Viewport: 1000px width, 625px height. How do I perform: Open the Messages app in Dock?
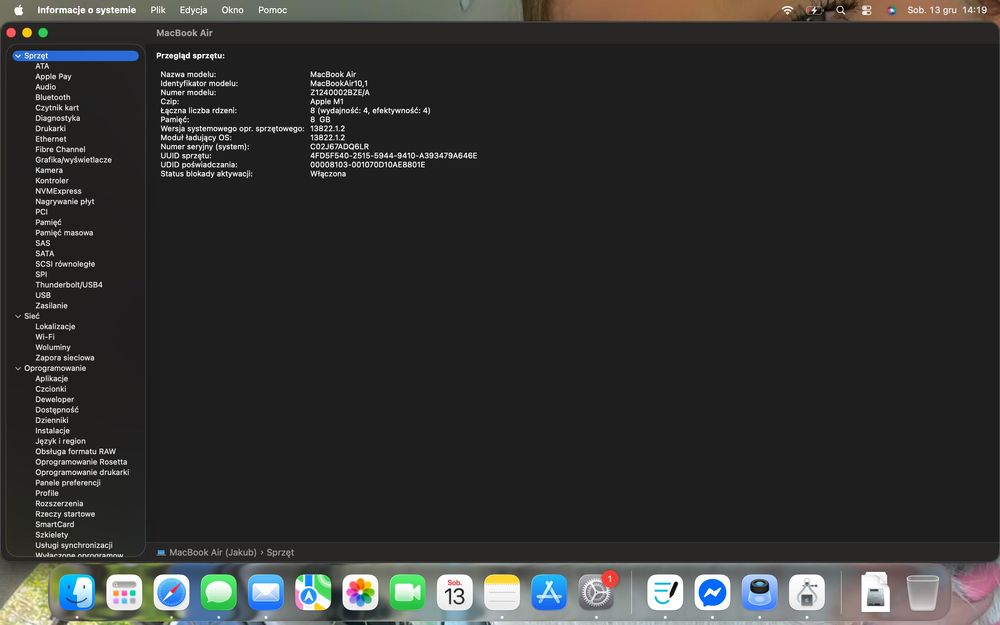pyautogui.click(x=219, y=592)
